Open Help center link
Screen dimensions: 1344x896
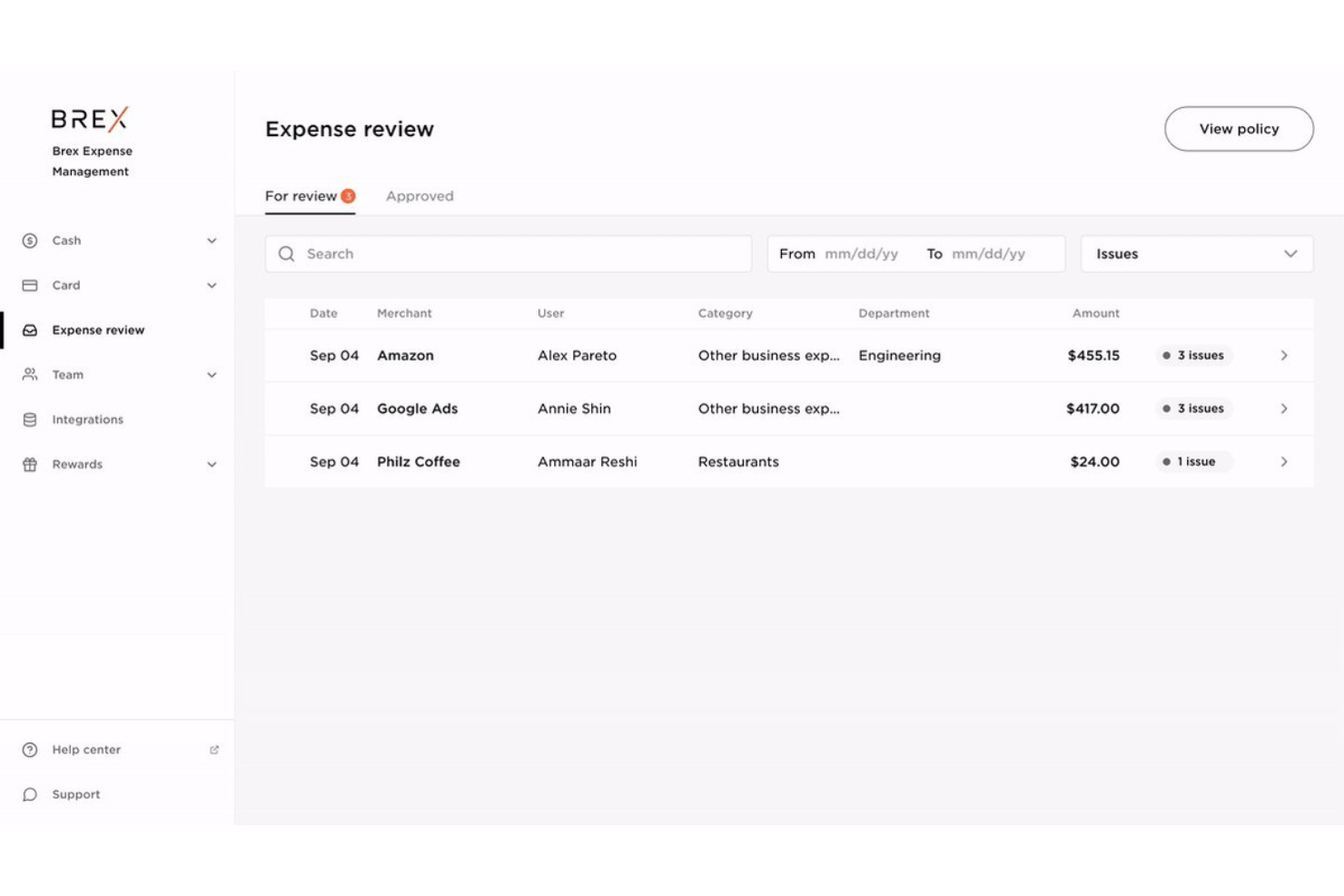click(86, 750)
